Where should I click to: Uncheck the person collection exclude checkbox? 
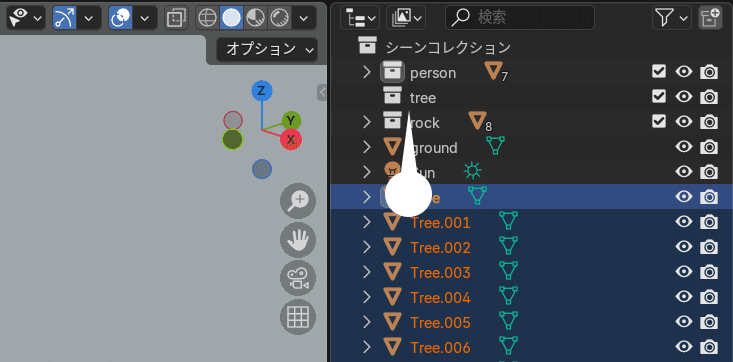point(659,72)
